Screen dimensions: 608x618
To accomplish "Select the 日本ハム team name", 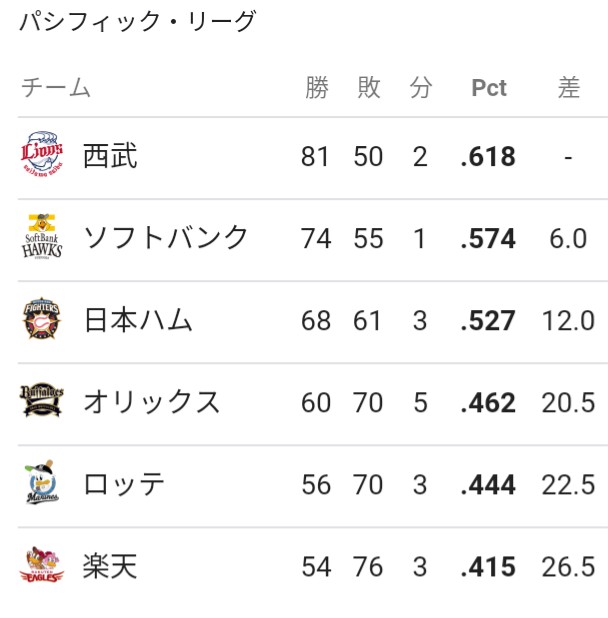I will point(138,320).
